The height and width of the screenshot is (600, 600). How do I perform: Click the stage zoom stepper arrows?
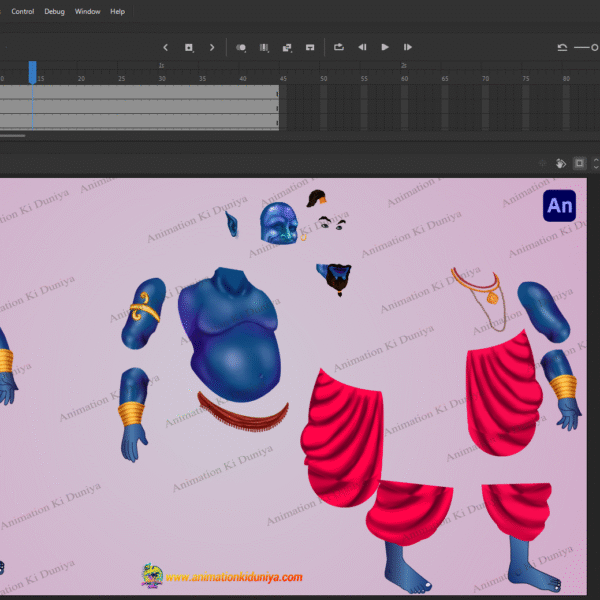596,163
